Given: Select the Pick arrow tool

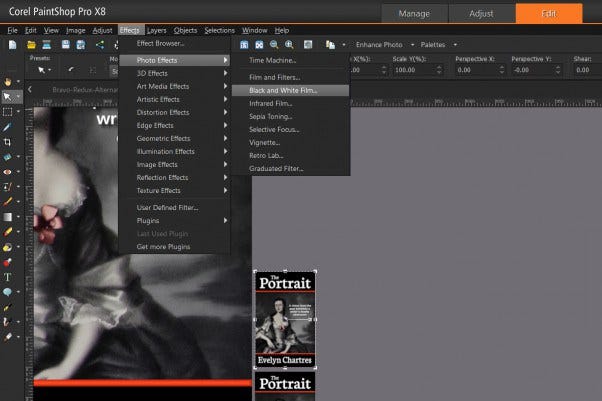Looking at the screenshot, I should 8,97.
